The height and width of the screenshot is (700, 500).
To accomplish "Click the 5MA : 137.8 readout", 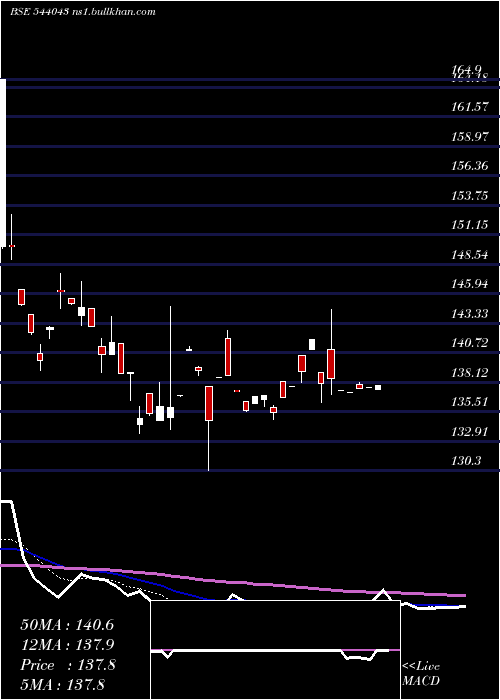I will pyautogui.click(x=62, y=685).
